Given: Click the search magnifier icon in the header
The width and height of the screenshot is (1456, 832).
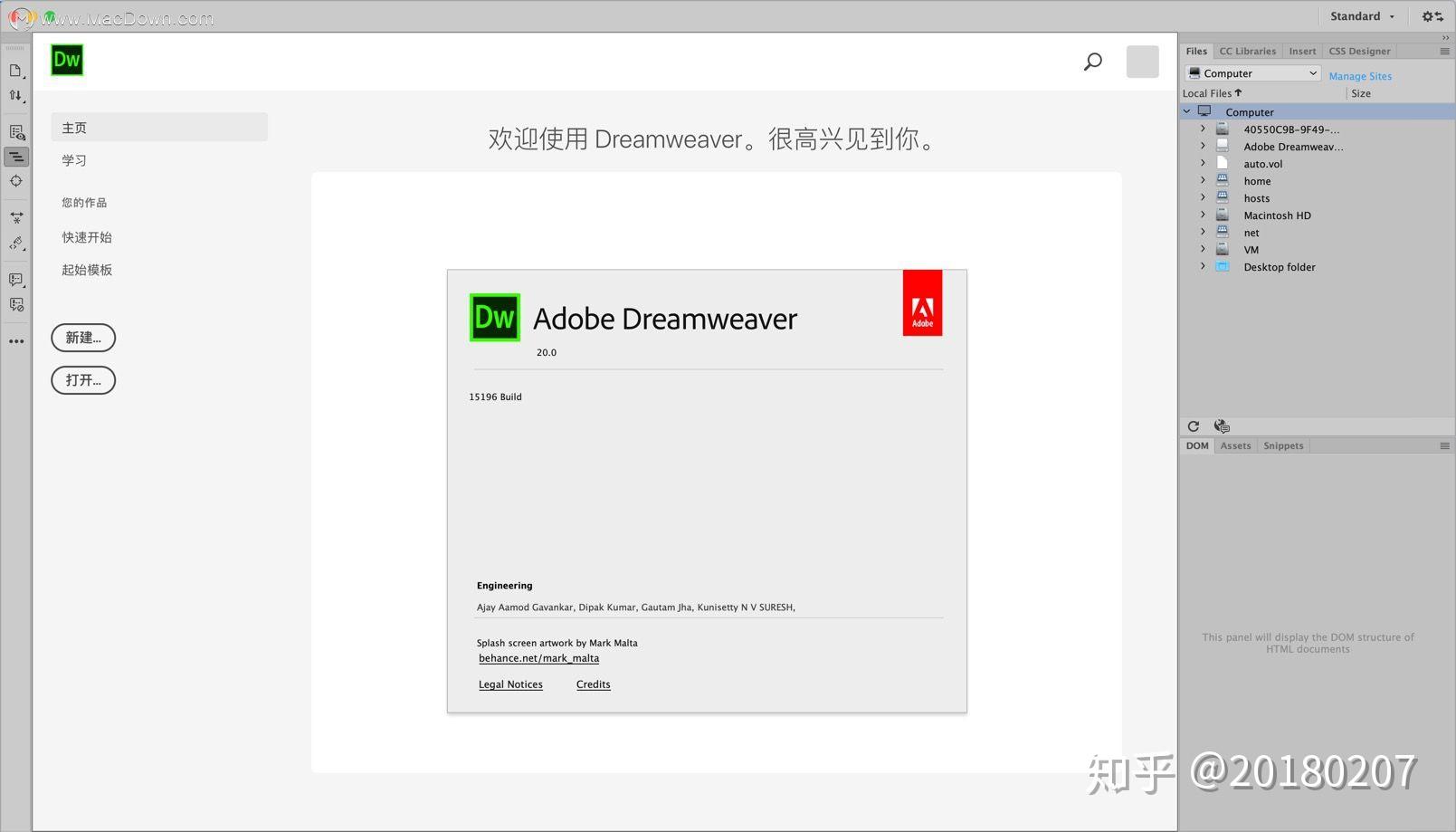Looking at the screenshot, I should (x=1092, y=62).
